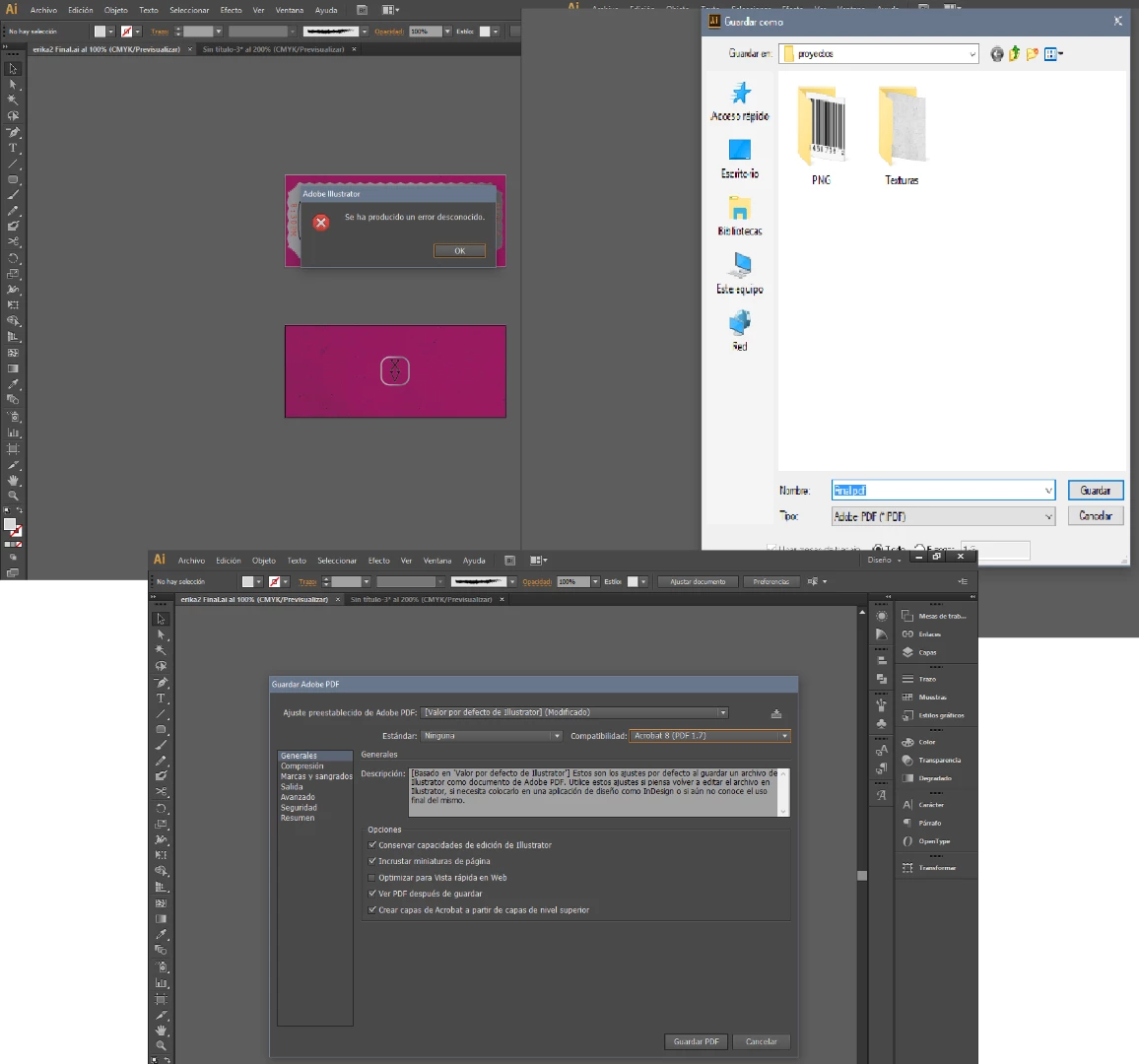This screenshot has width=1139, height=1064.
Task: Select the Paintbrush tool in the Guardar Adobe PDF window
Action: pos(162,745)
